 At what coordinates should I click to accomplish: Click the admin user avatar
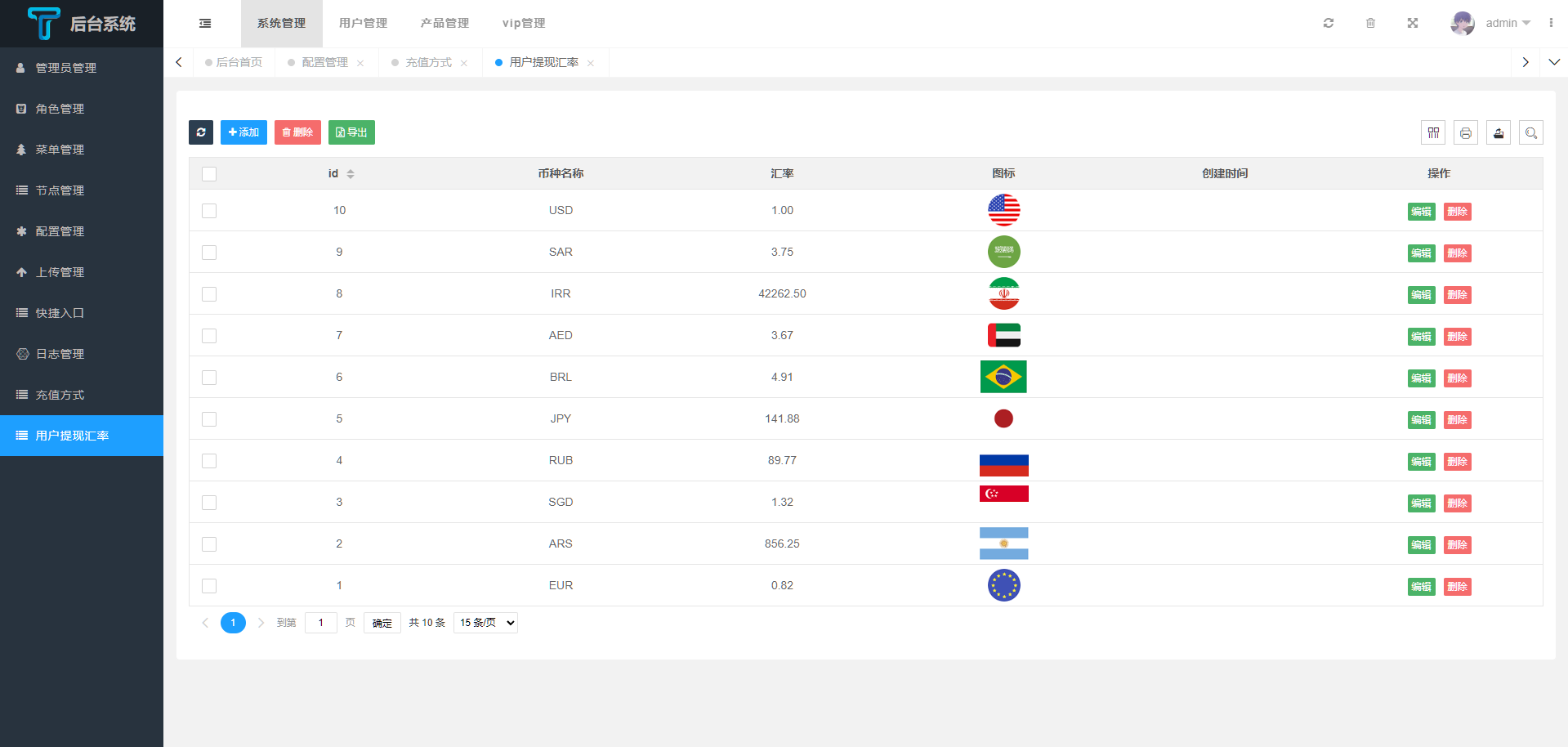(x=1463, y=23)
